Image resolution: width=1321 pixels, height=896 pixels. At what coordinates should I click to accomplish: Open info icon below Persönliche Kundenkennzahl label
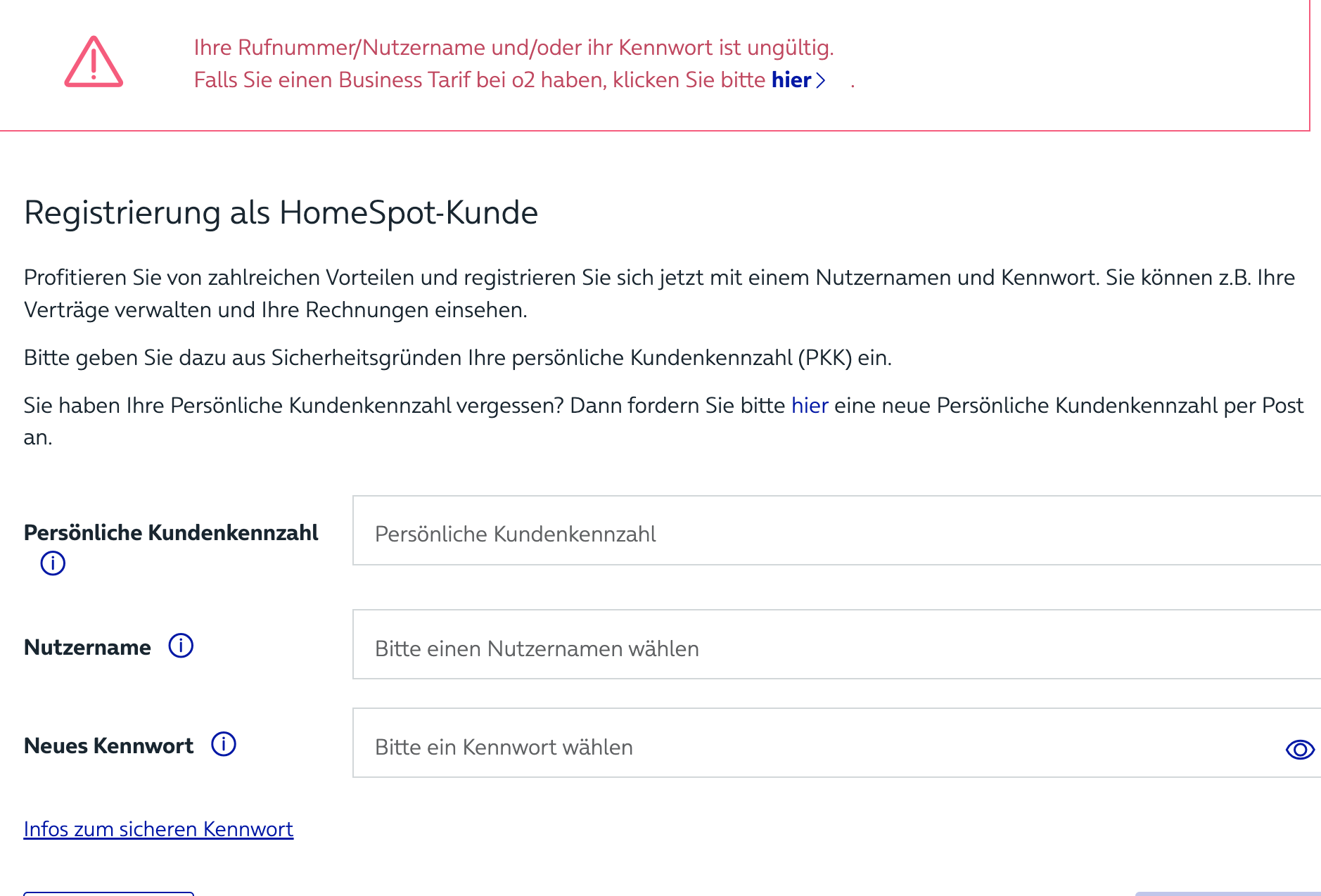[x=53, y=563]
